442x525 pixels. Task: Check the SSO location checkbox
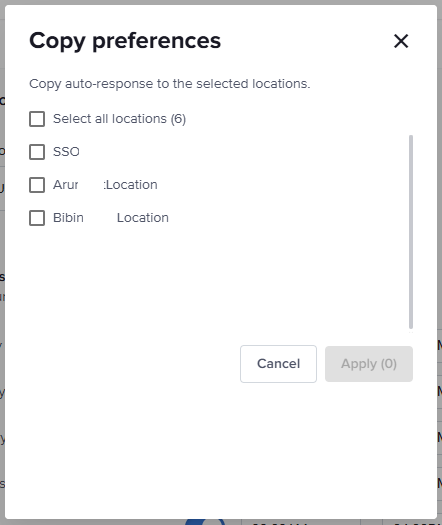pyautogui.click(x=37, y=152)
